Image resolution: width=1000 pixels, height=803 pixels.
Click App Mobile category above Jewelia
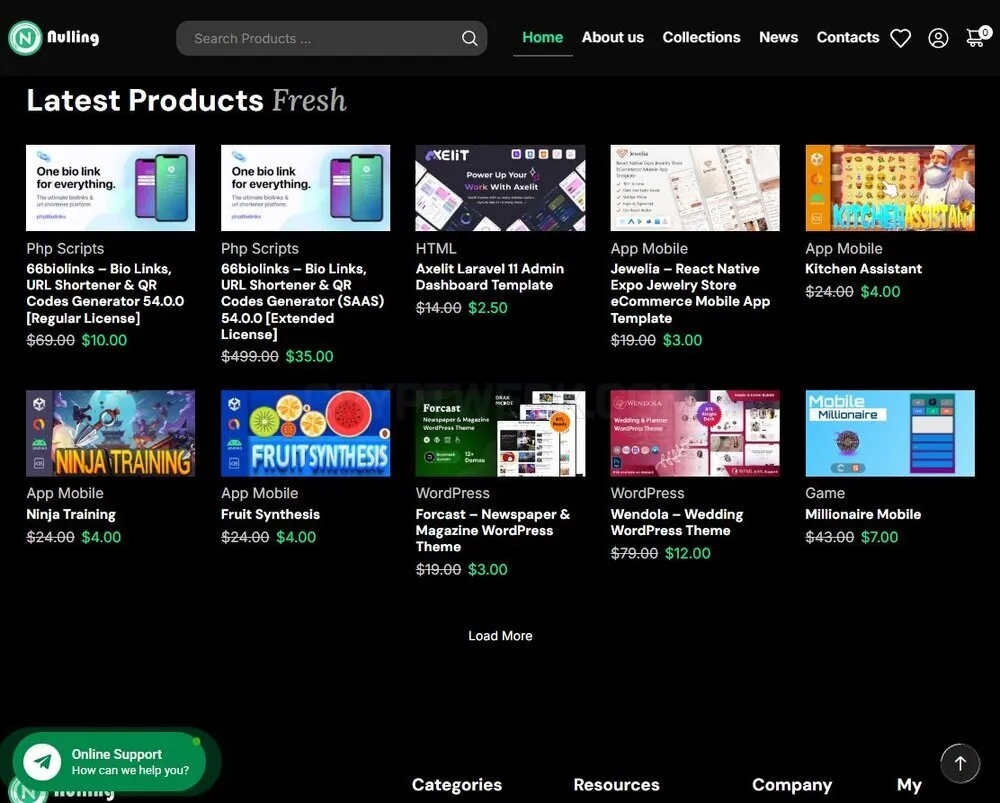[649, 249]
